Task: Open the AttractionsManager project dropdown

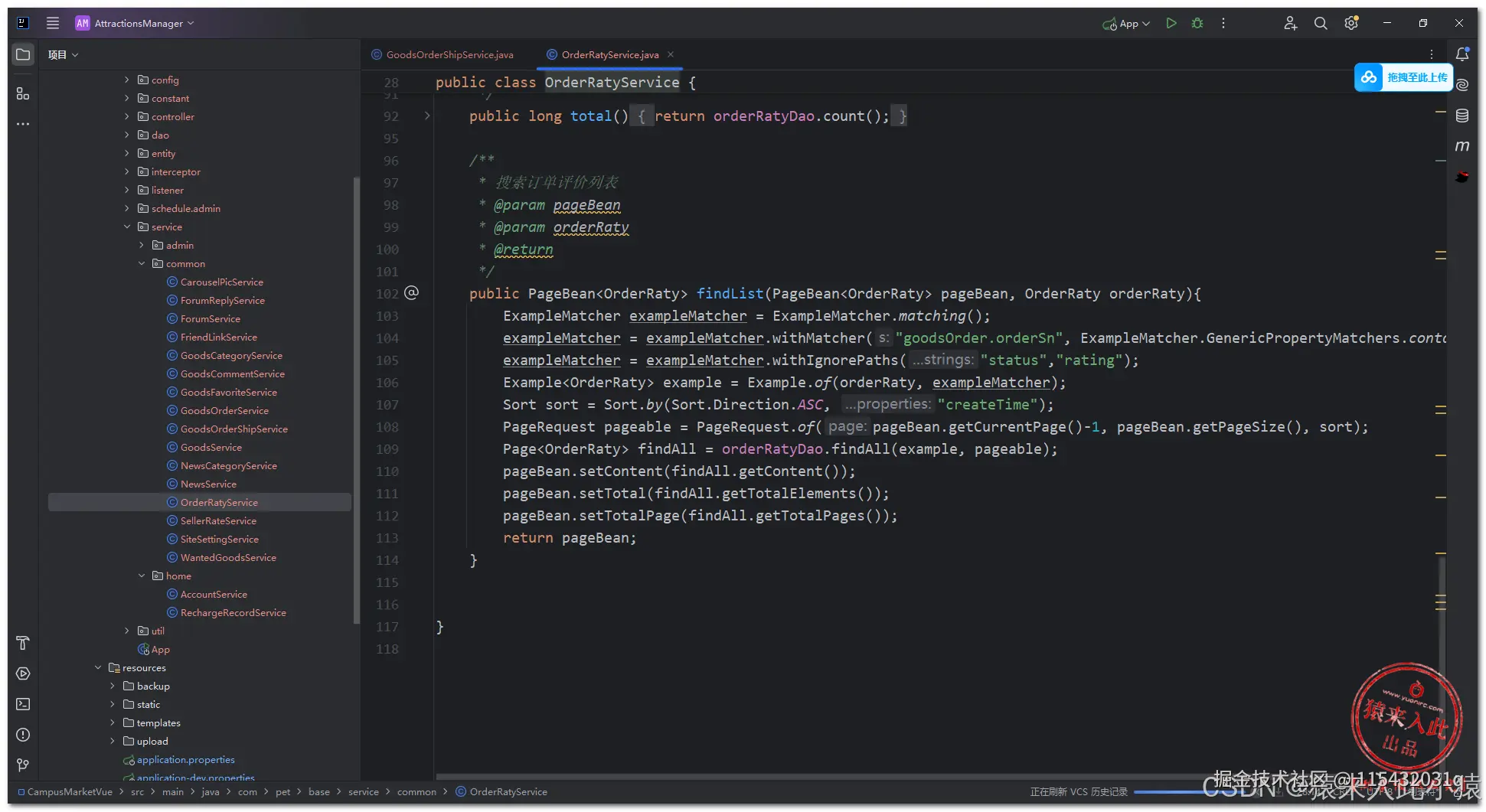Action: [x=135, y=23]
